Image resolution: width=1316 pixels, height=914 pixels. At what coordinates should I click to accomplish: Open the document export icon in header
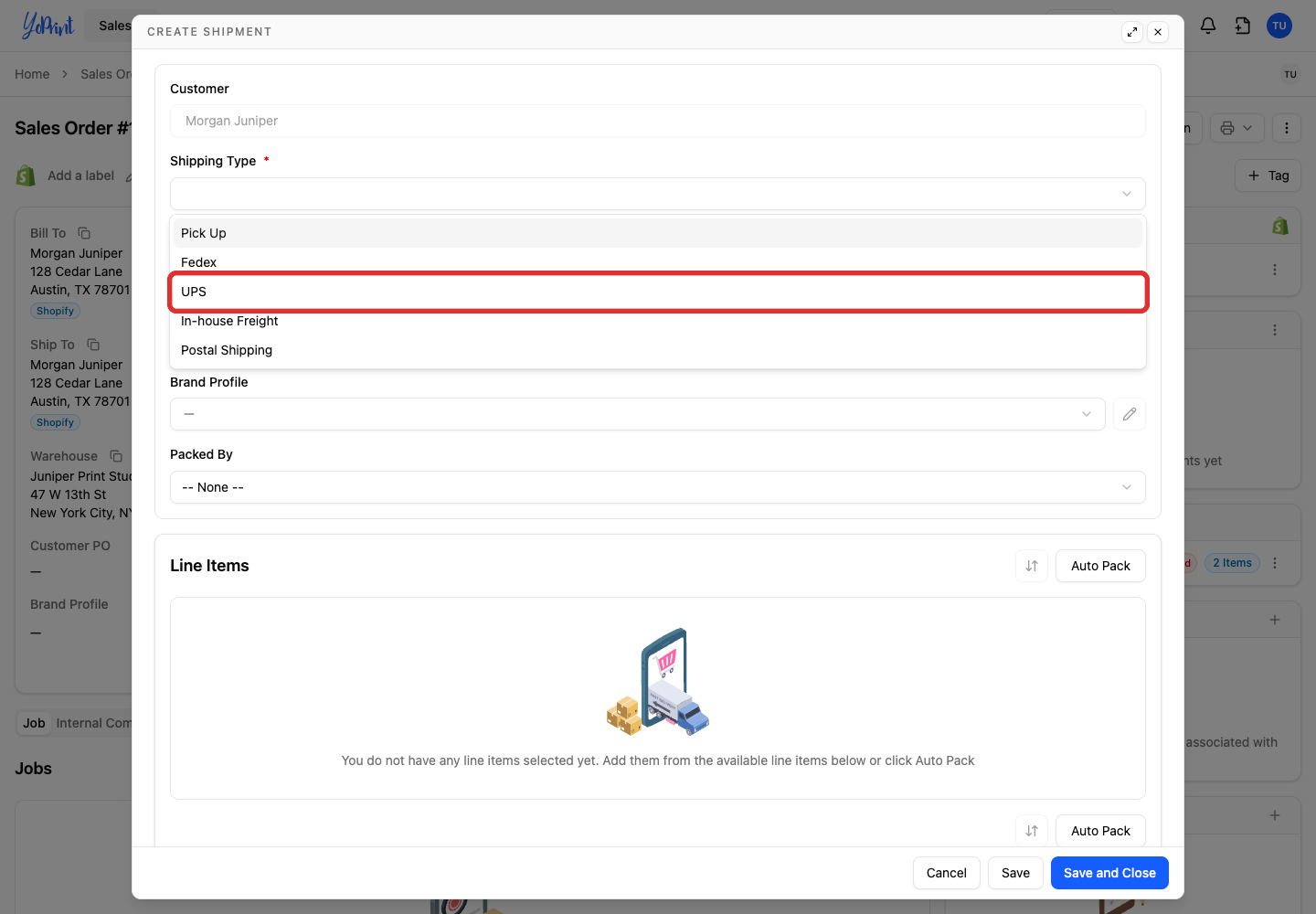pos(1243,26)
